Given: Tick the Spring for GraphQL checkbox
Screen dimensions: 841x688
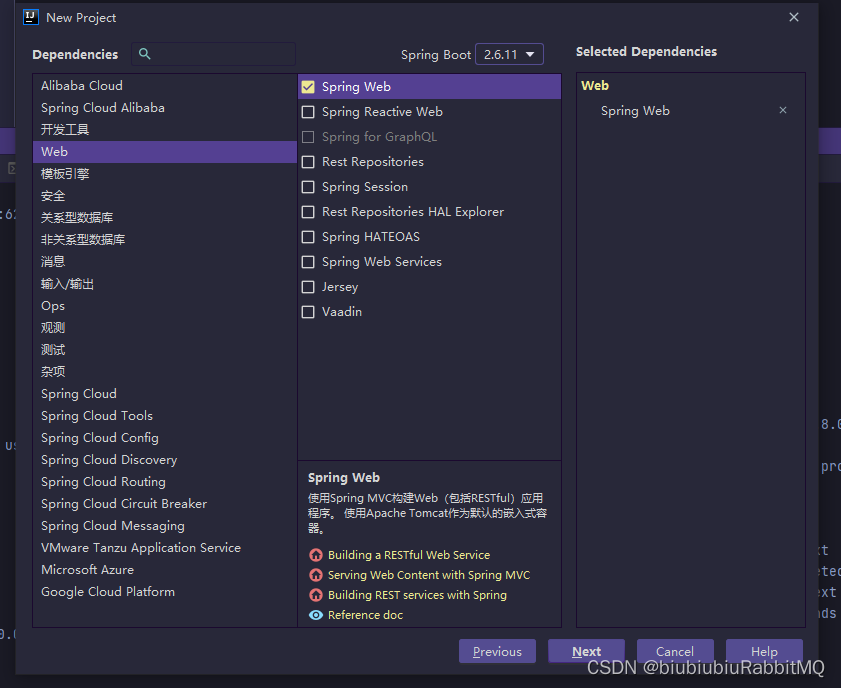Looking at the screenshot, I should [x=308, y=137].
